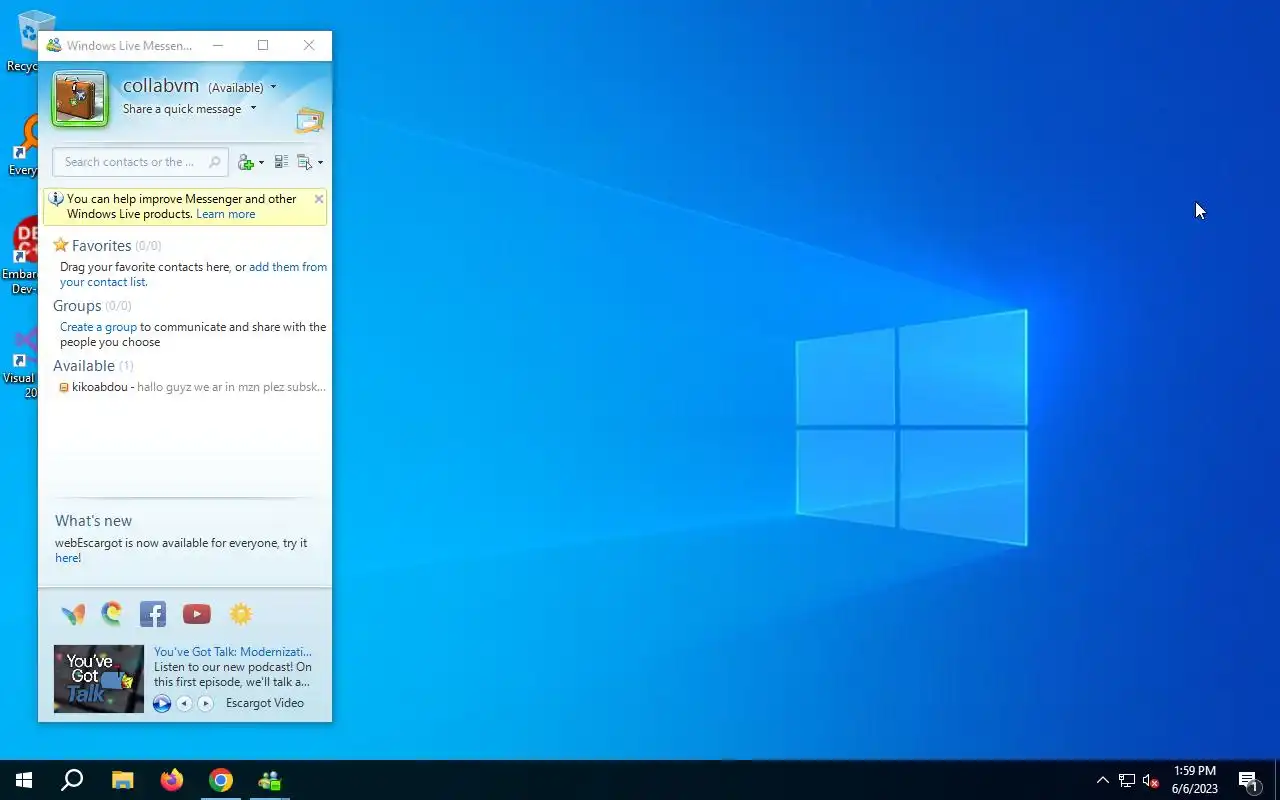Focus the Search contacts field
This screenshot has height=800, width=1280.
140,162
